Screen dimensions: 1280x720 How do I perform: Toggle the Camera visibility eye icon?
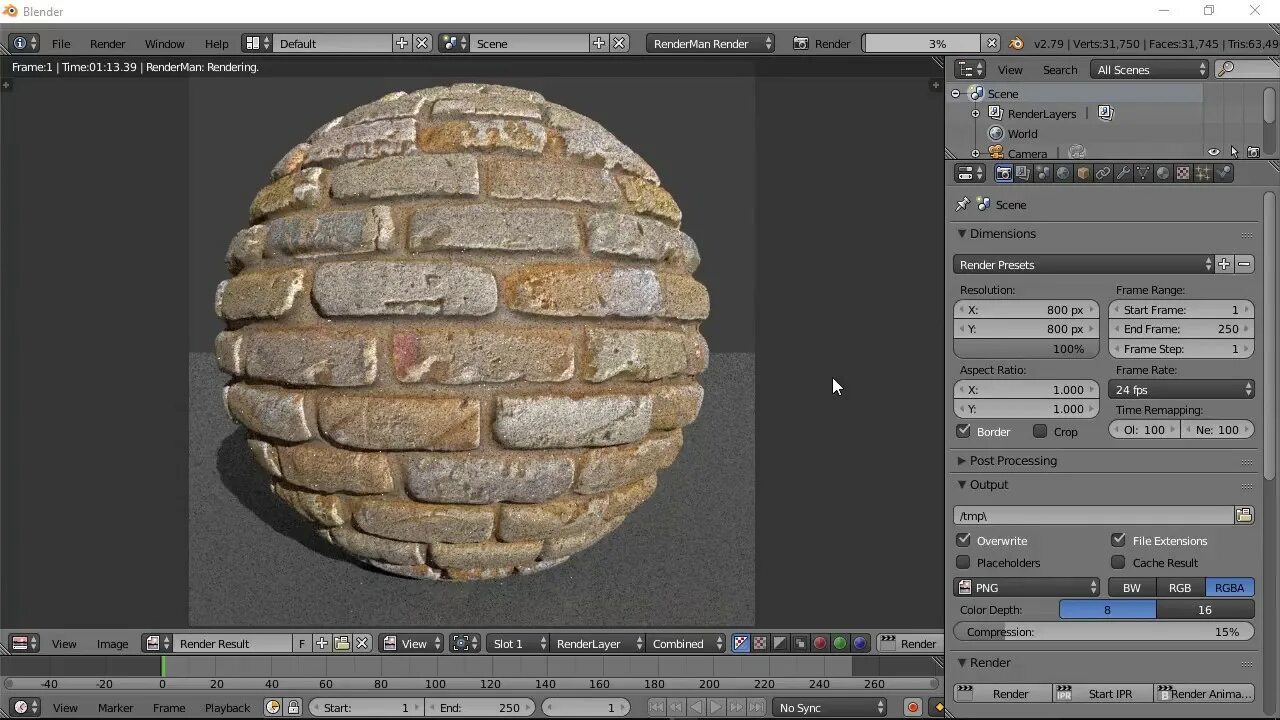(x=1213, y=152)
